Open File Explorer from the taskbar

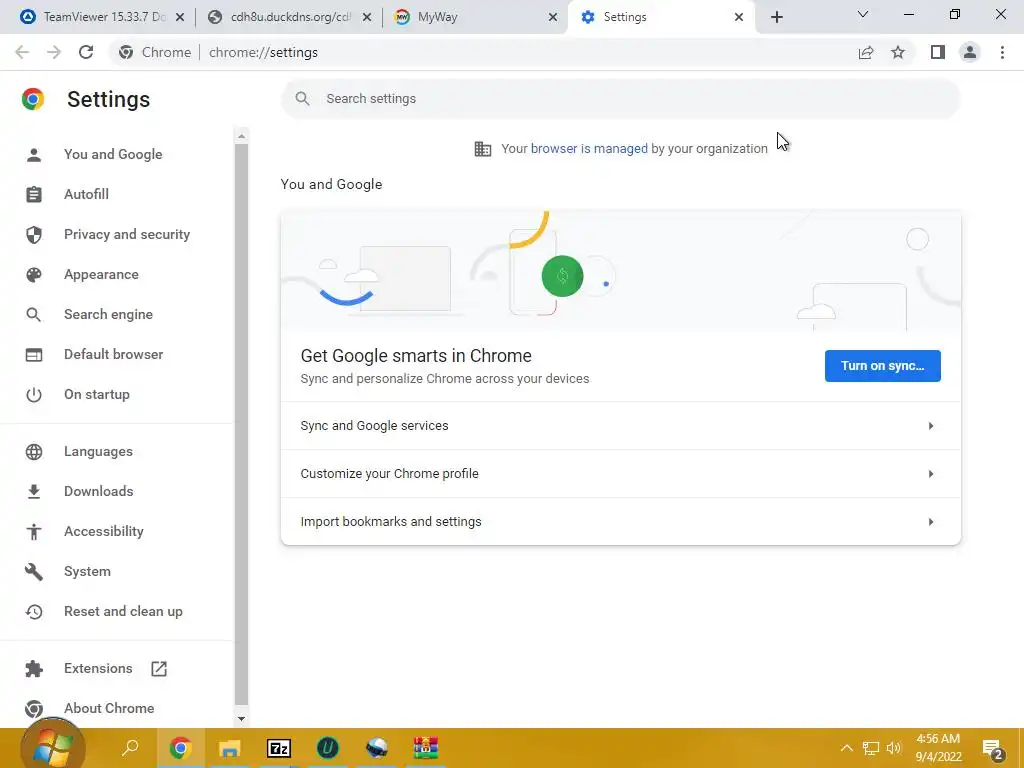(229, 748)
